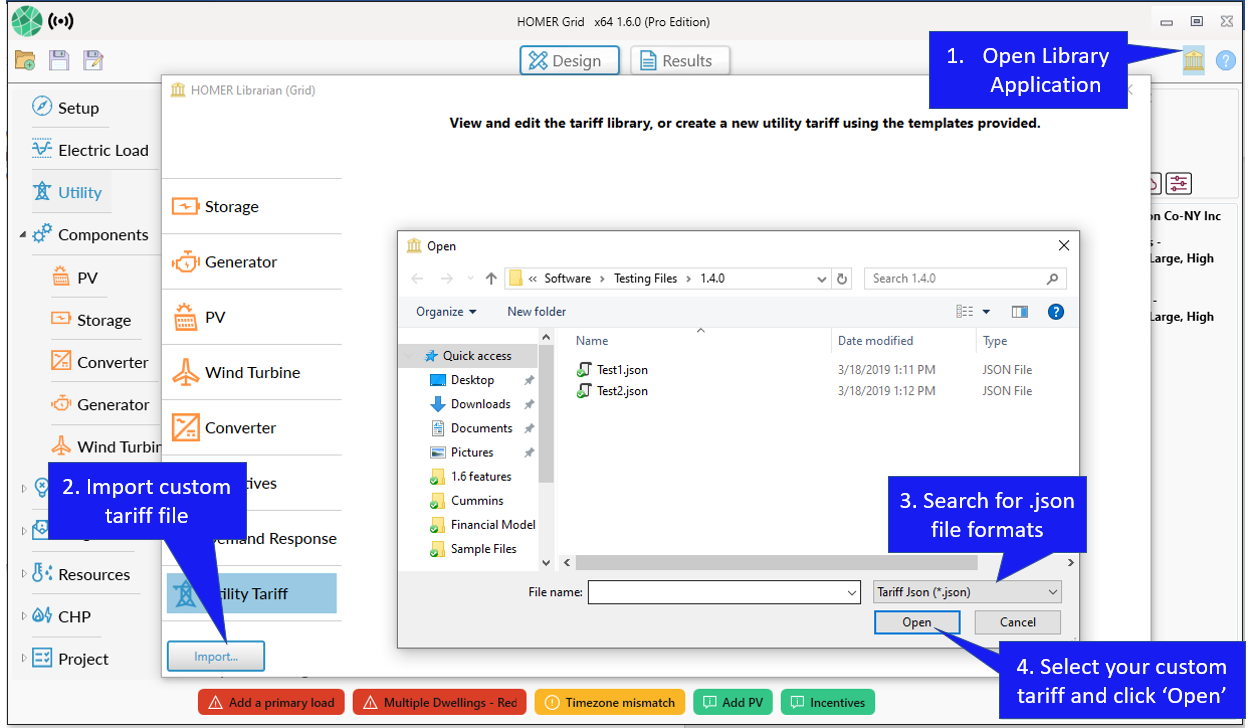Select Converter in the Librarian list

239,427
